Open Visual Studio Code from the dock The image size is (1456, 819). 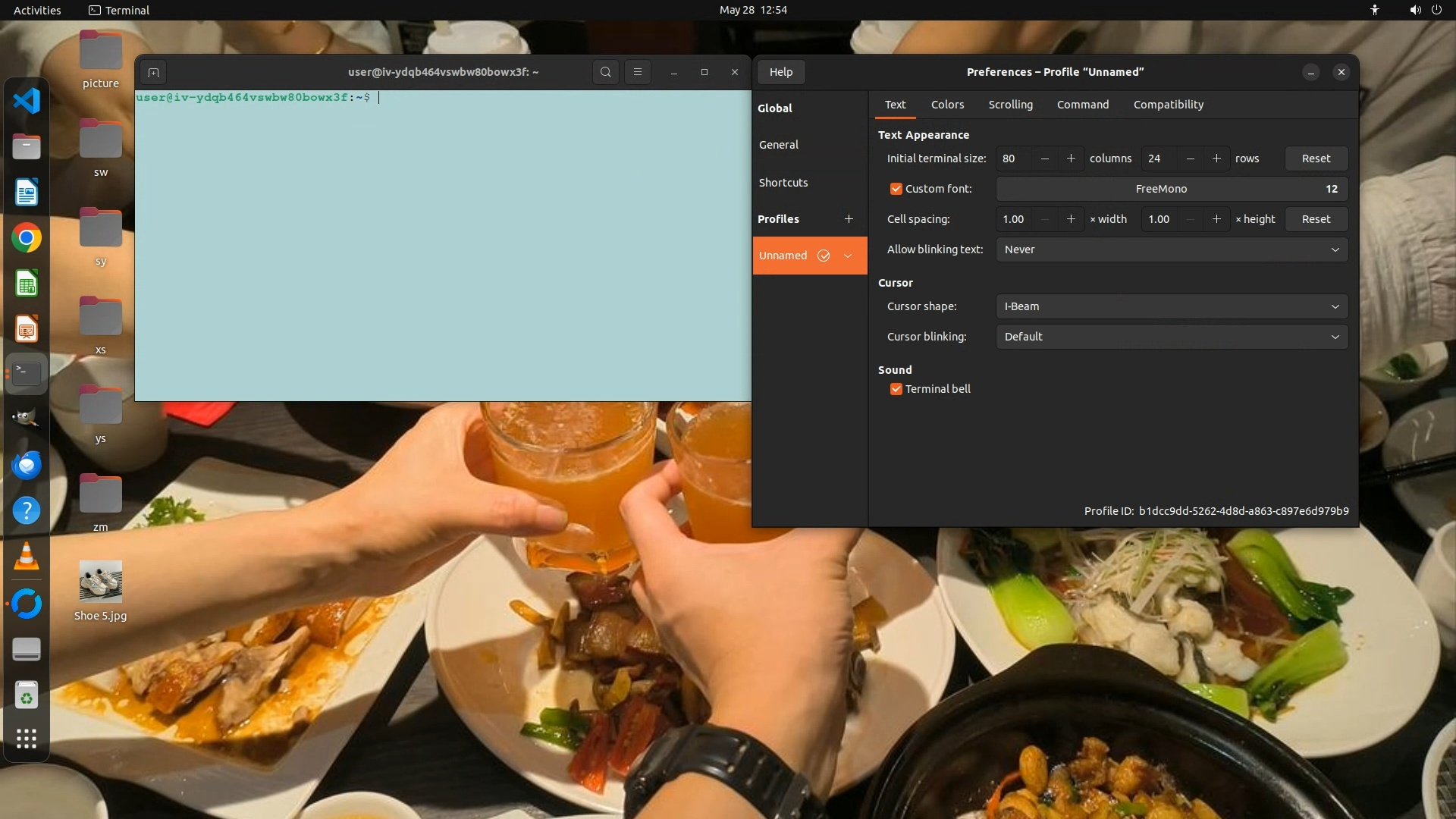pyautogui.click(x=27, y=101)
